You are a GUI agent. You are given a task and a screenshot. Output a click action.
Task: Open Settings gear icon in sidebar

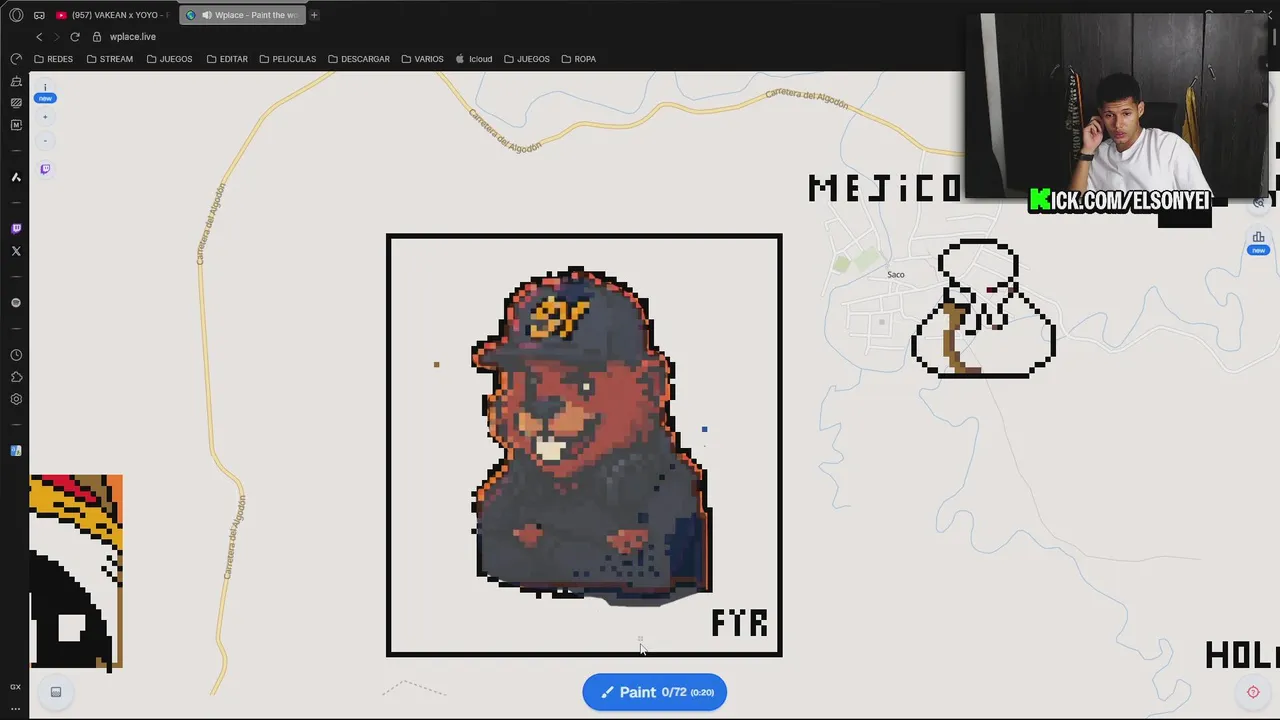[16, 399]
